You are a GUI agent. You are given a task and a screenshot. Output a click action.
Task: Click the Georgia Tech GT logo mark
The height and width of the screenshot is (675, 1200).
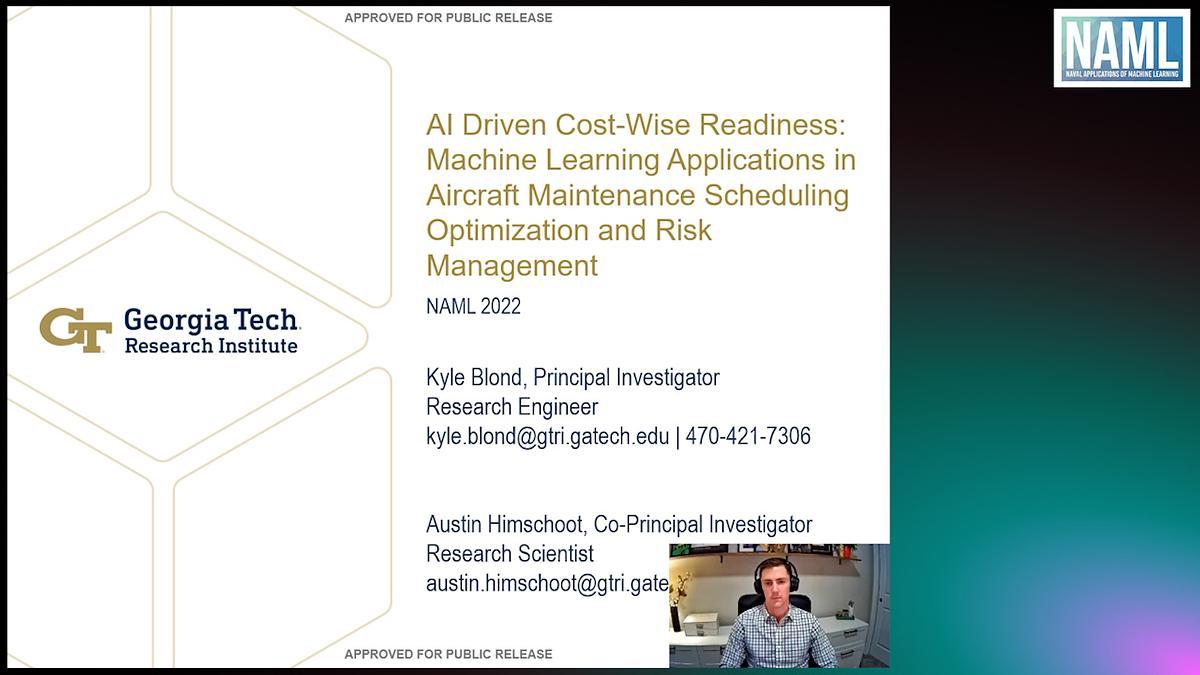click(75, 330)
